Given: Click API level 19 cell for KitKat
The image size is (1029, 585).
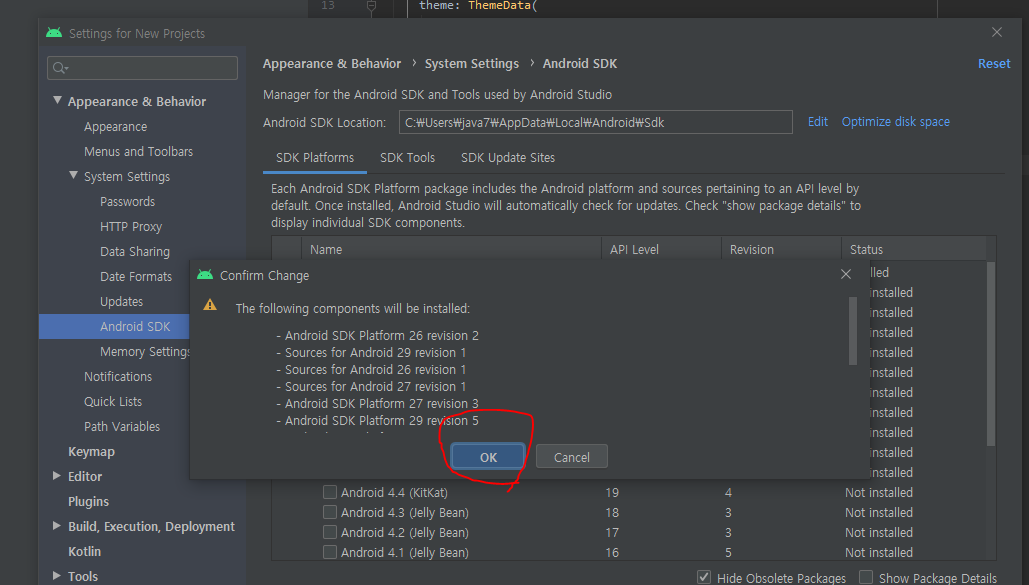Looking at the screenshot, I should [612, 492].
